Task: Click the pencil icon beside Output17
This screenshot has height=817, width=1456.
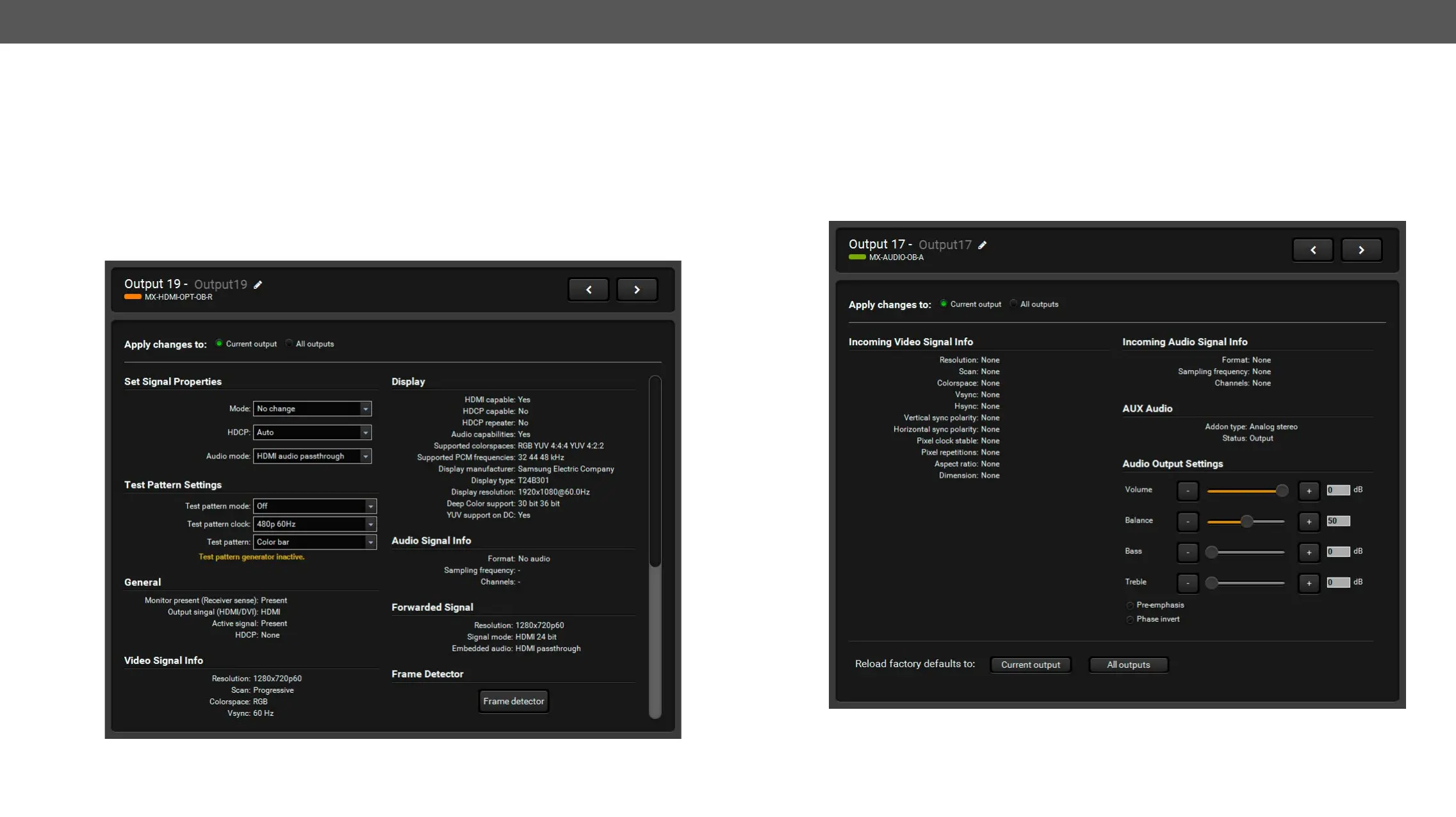Action: tap(983, 245)
